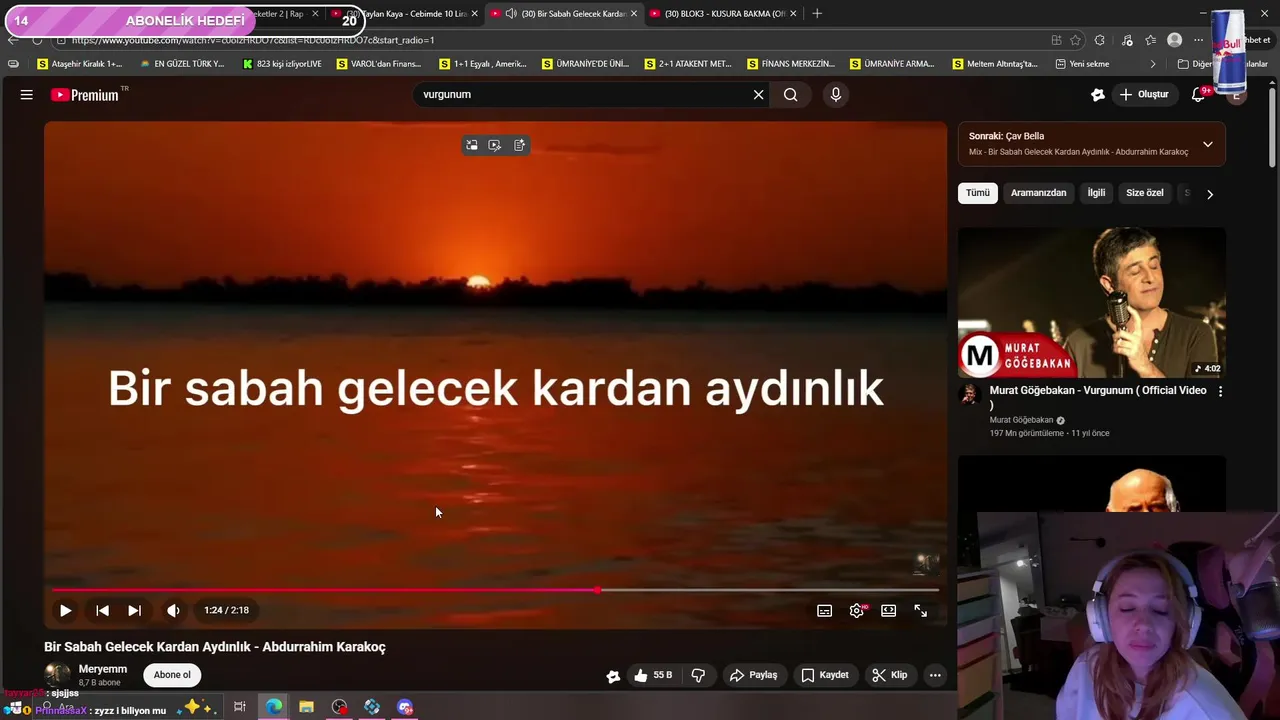Open the Vurgunum (Official Video) title link

pyautogui.click(x=1098, y=397)
